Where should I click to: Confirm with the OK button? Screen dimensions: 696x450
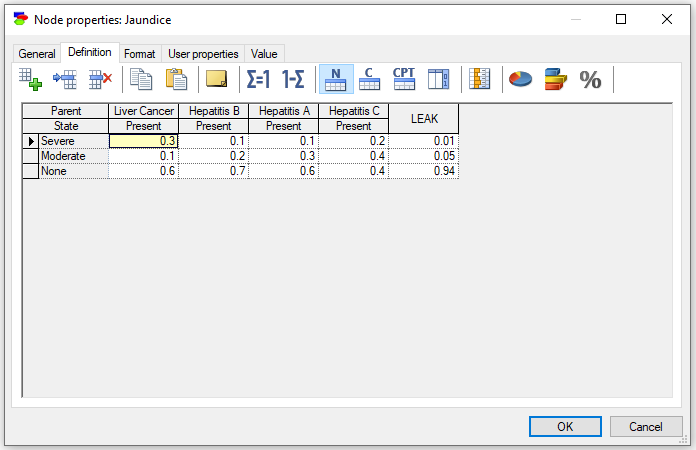click(565, 426)
